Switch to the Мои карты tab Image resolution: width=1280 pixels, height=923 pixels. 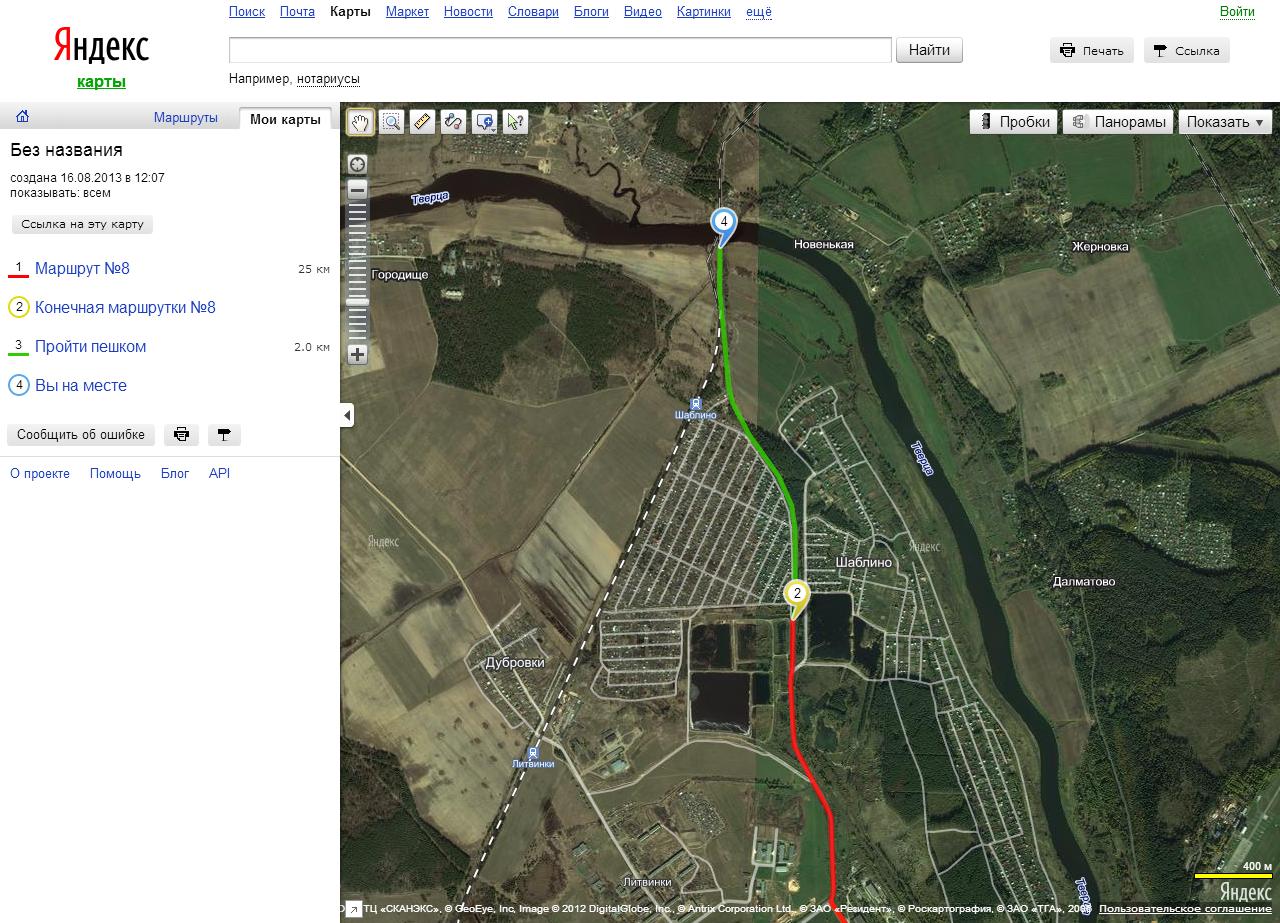[285, 119]
